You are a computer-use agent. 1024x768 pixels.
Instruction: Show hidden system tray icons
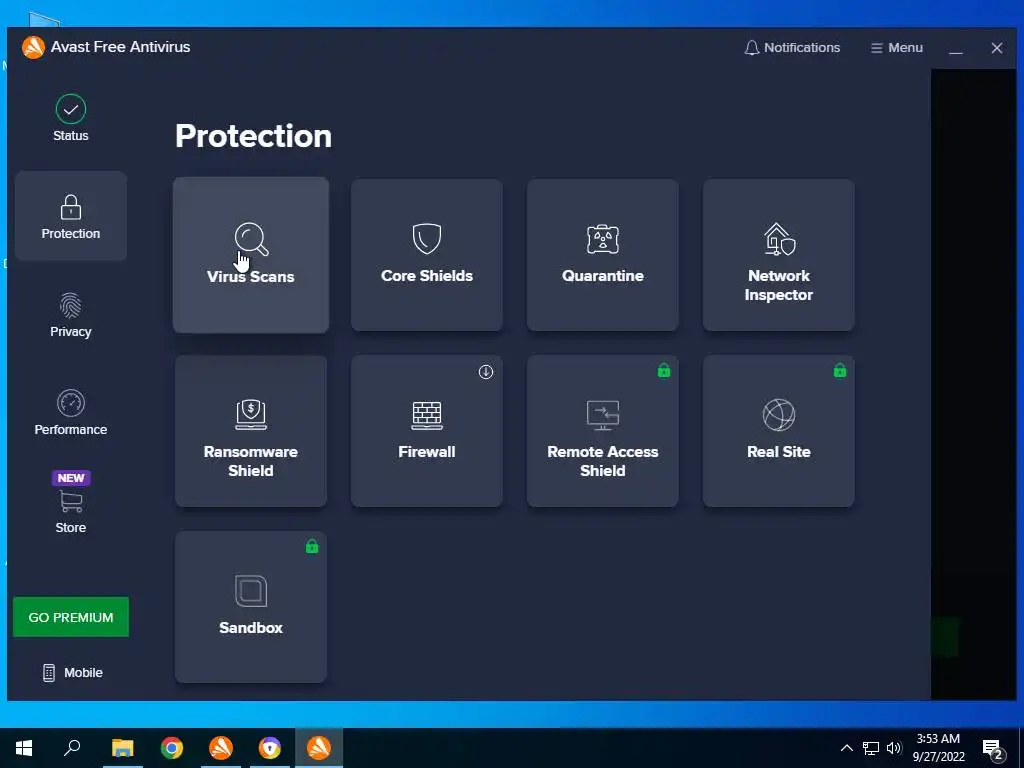coord(846,748)
